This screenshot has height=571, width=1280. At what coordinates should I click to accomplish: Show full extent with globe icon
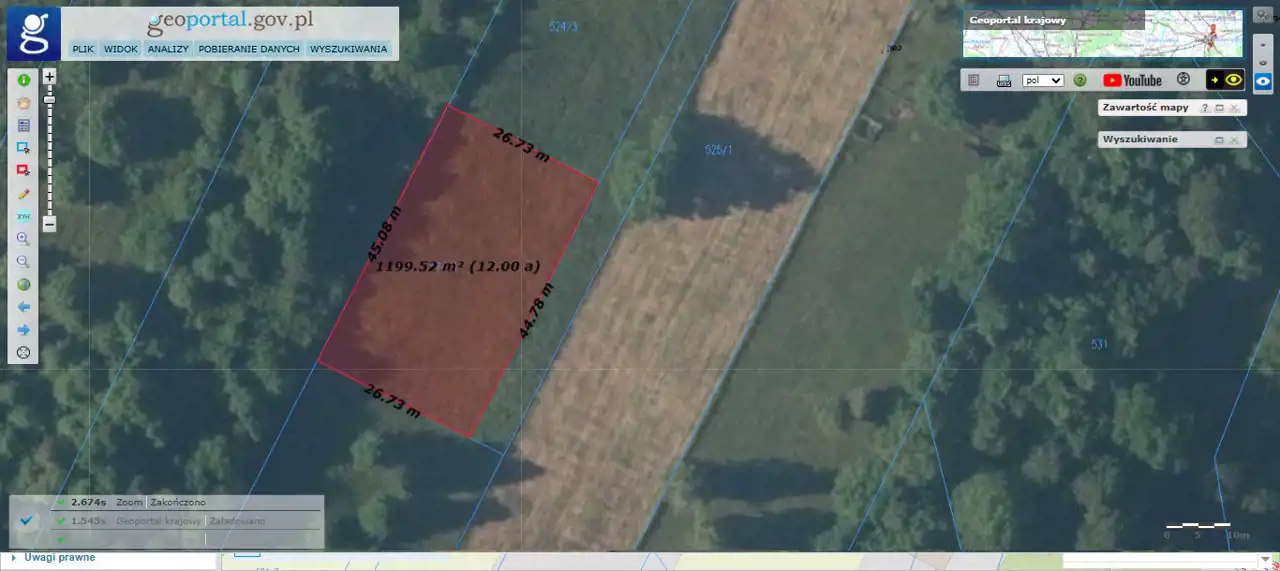tap(23, 284)
